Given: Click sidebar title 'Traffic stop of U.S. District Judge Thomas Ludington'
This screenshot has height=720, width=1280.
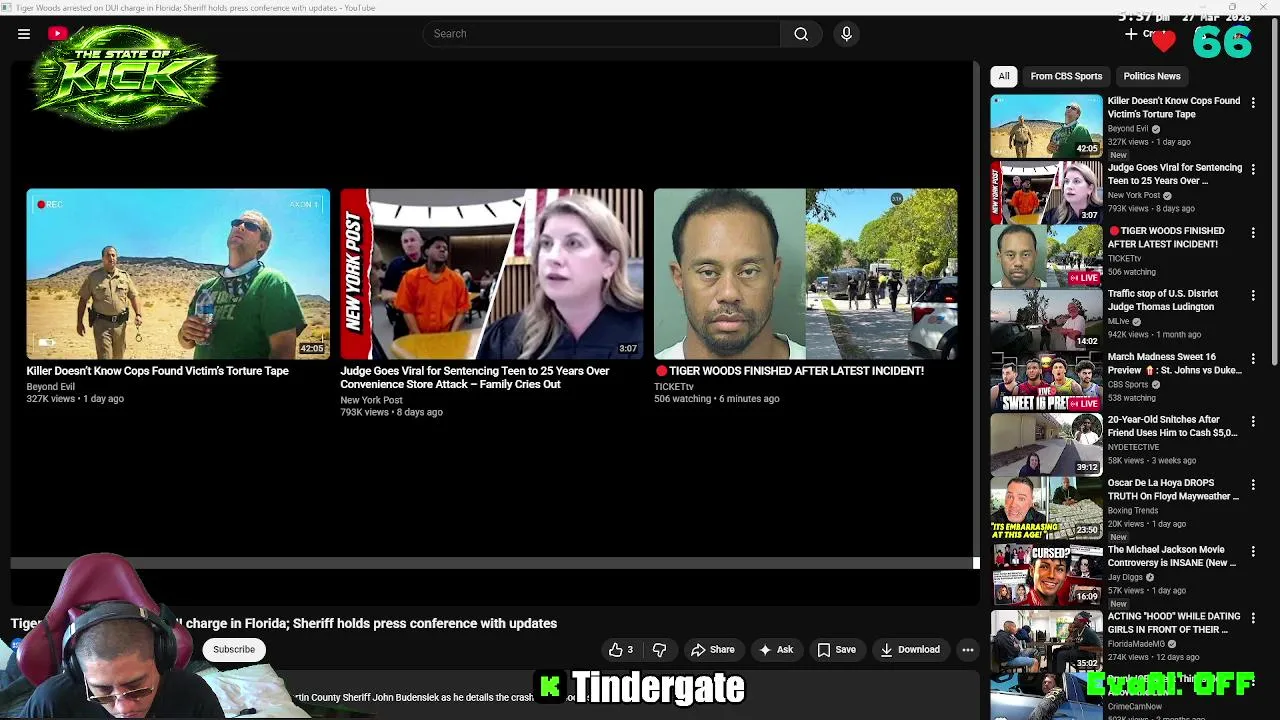Looking at the screenshot, I should pyautogui.click(x=1163, y=301).
